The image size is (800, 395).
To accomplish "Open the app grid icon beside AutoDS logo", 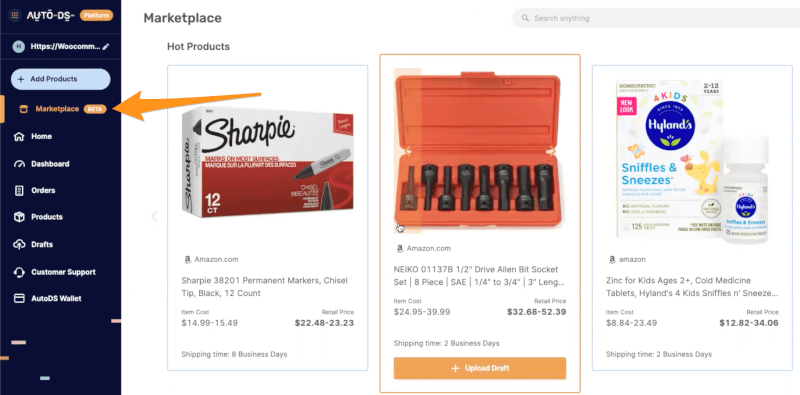I will (15, 15).
